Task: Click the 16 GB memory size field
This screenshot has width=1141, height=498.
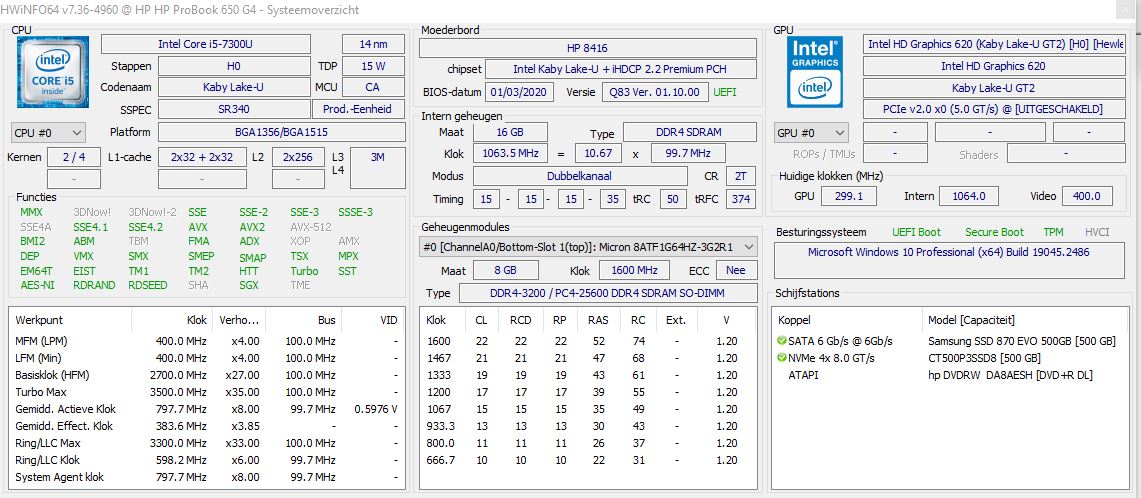Action: [510, 133]
